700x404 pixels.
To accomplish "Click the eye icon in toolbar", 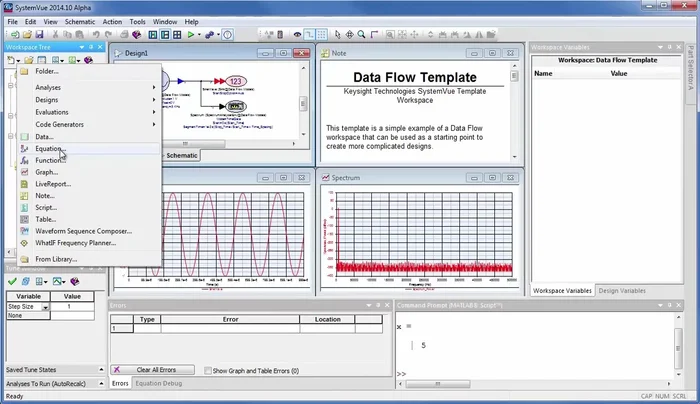I will click(x=297, y=34).
